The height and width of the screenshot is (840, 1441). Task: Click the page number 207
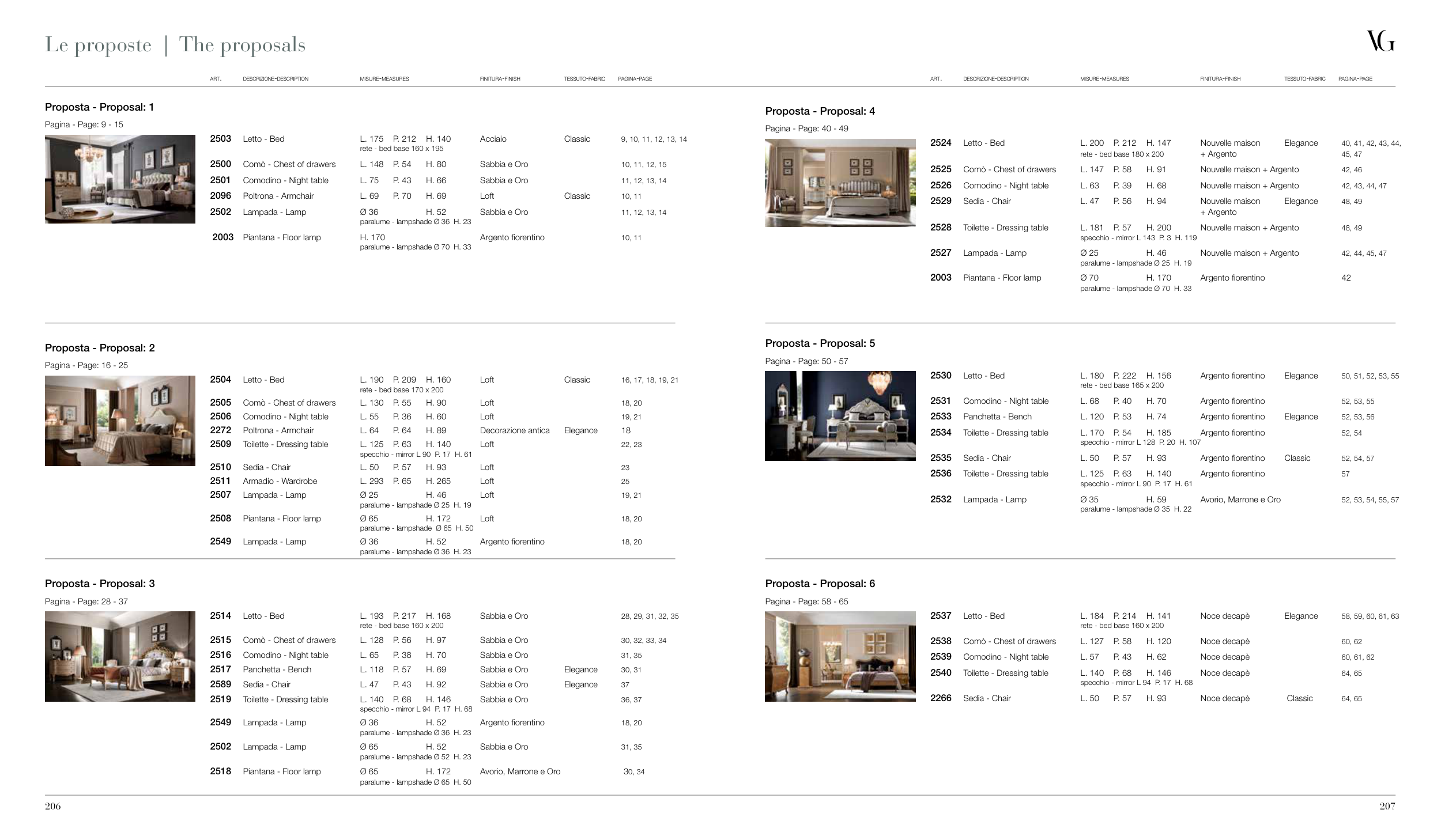pos(1387,806)
